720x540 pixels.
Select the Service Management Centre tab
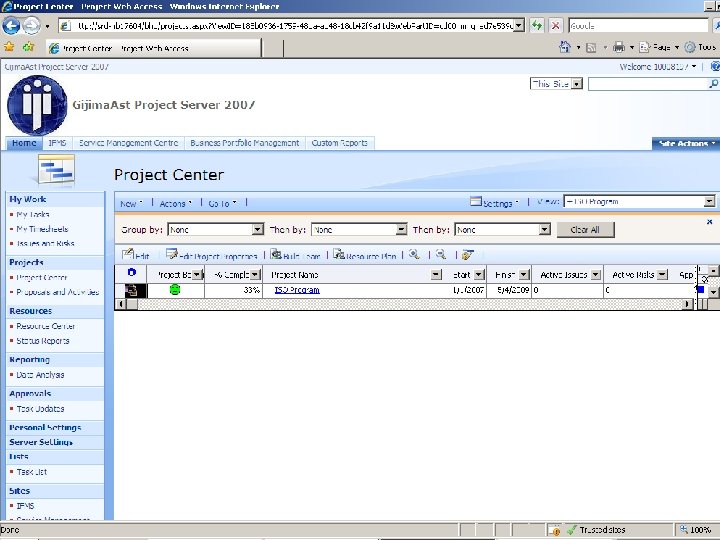click(129, 143)
